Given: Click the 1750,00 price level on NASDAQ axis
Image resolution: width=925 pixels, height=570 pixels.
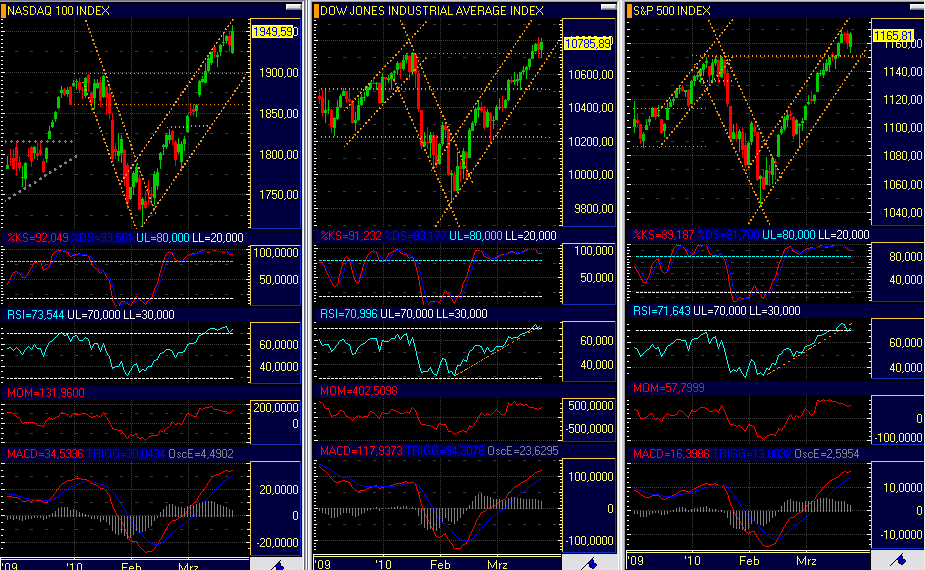Looking at the screenshot, I should click(278, 195).
